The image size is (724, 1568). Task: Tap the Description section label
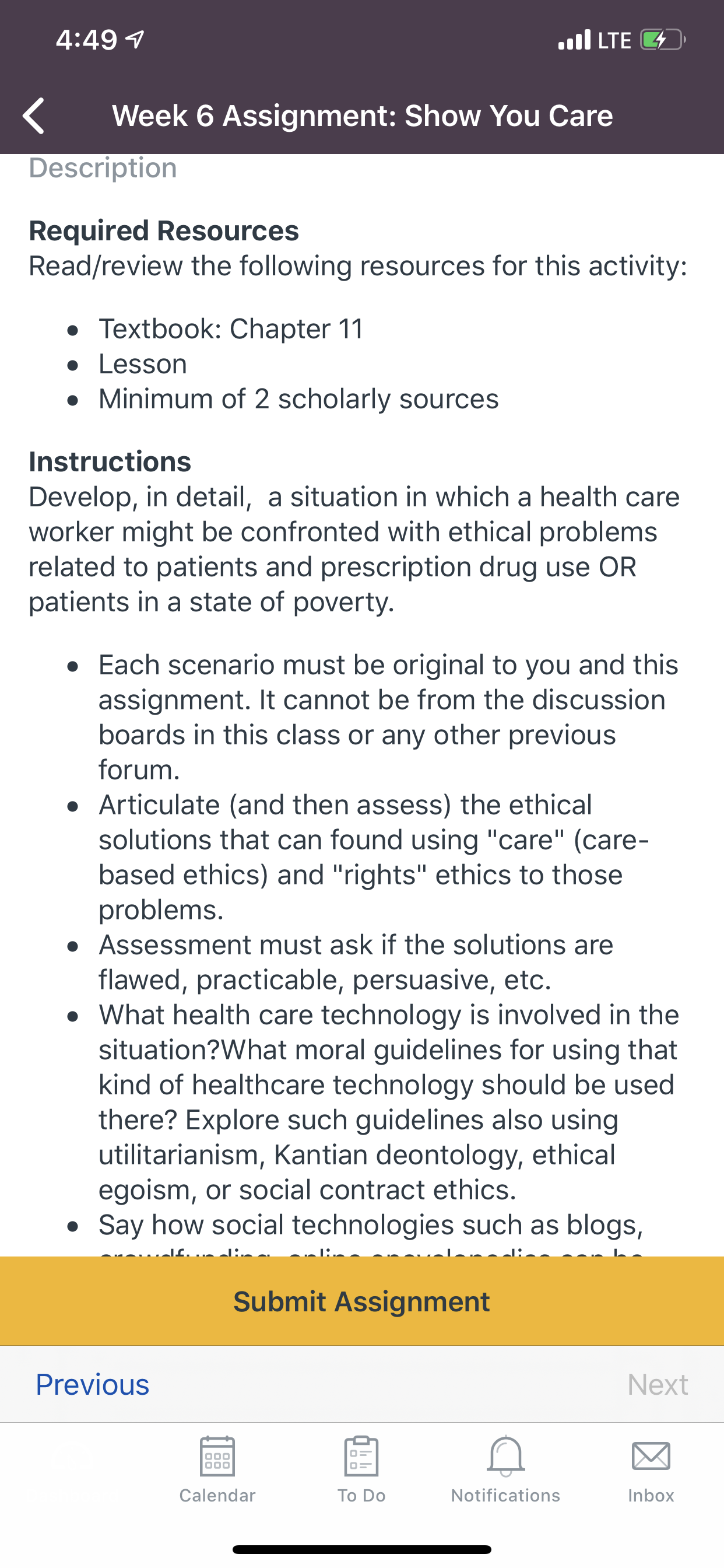coord(103,167)
